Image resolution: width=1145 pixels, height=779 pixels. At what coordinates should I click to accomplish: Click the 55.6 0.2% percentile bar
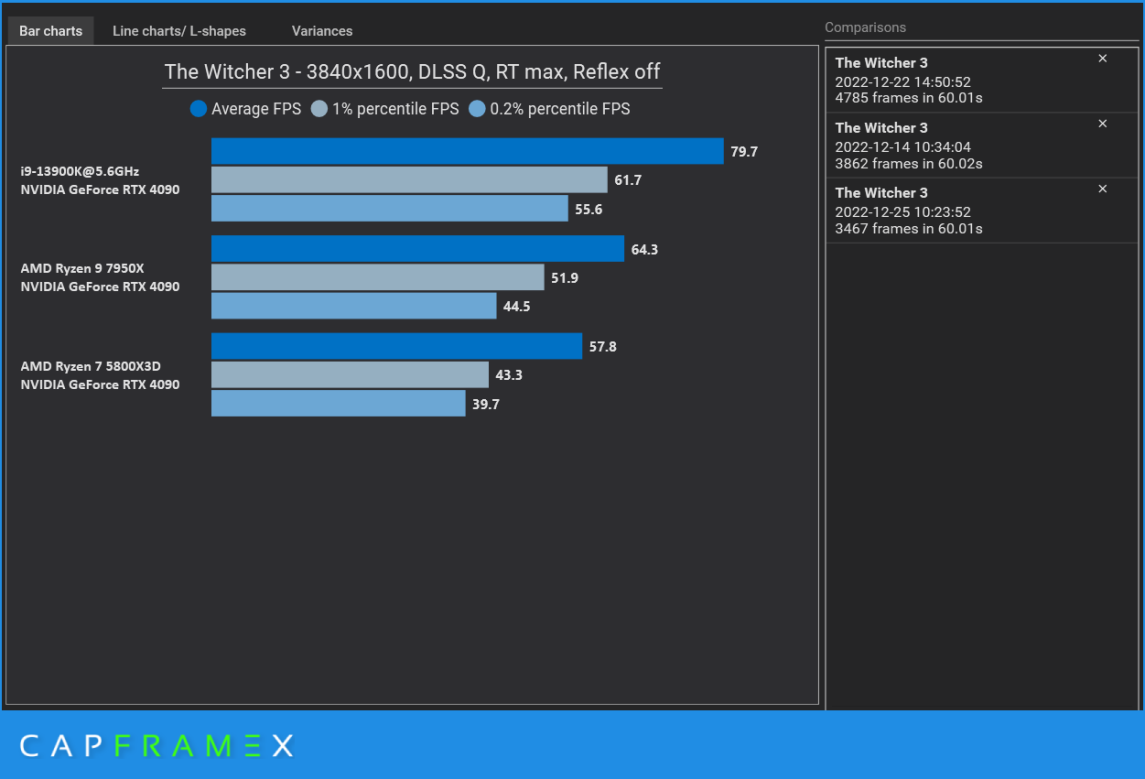pyautogui.click(x=389, y=208)
